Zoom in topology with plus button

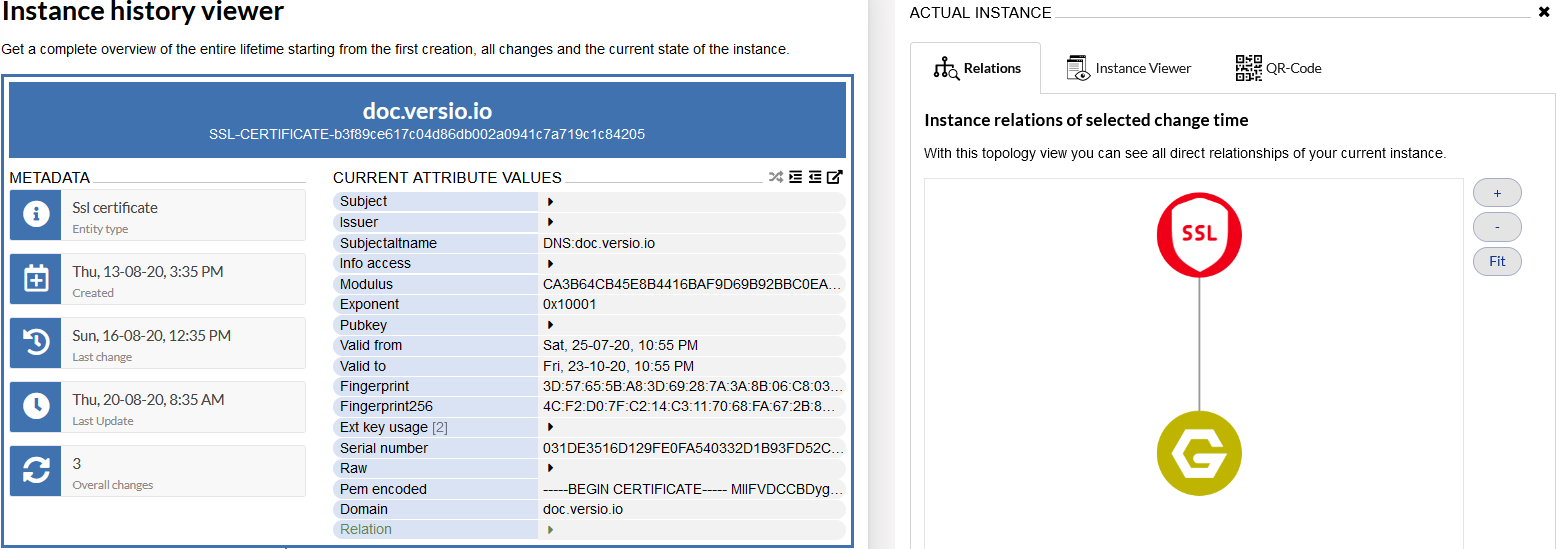coord(1497,193)
